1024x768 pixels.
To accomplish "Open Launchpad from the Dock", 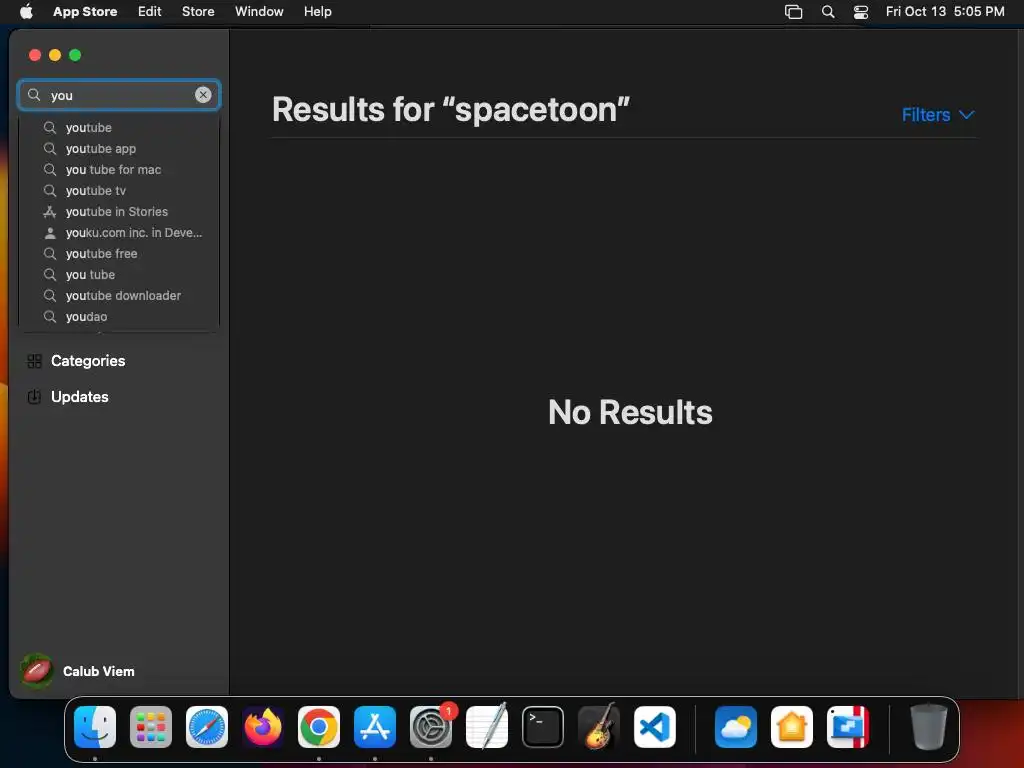I will coord(151,727).
